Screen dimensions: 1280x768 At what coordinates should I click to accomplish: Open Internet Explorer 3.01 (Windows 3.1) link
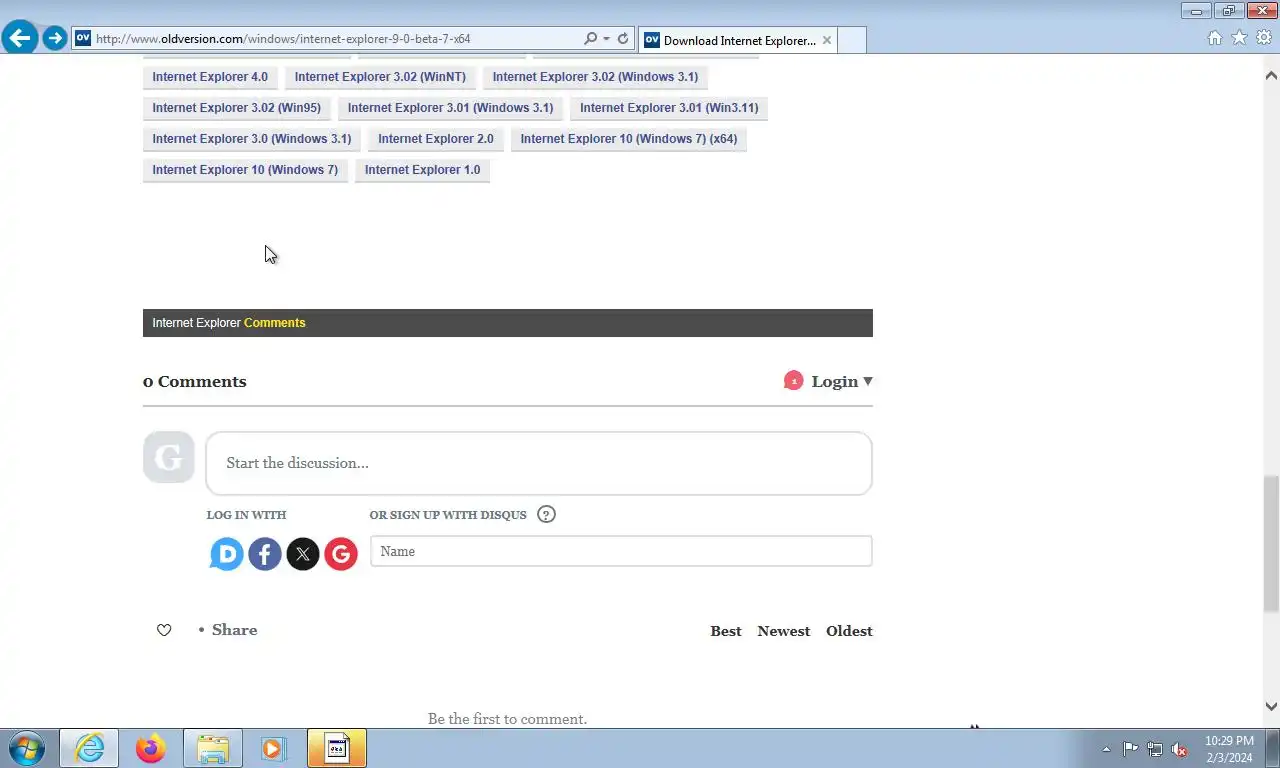click(450, 108)
